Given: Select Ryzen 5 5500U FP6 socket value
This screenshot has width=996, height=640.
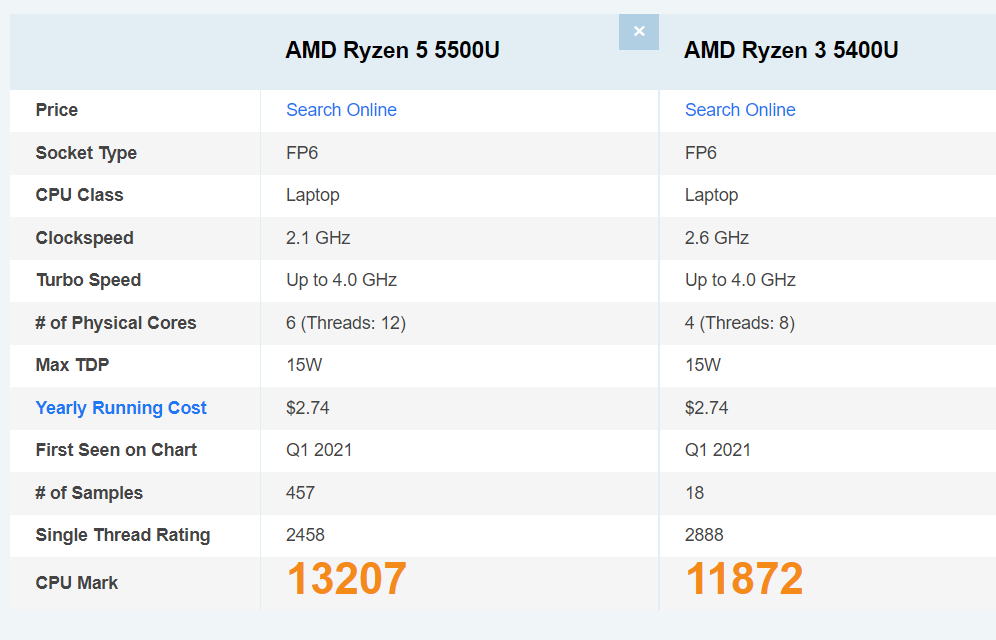Looking at the screenshot, I should coord(302,153).
